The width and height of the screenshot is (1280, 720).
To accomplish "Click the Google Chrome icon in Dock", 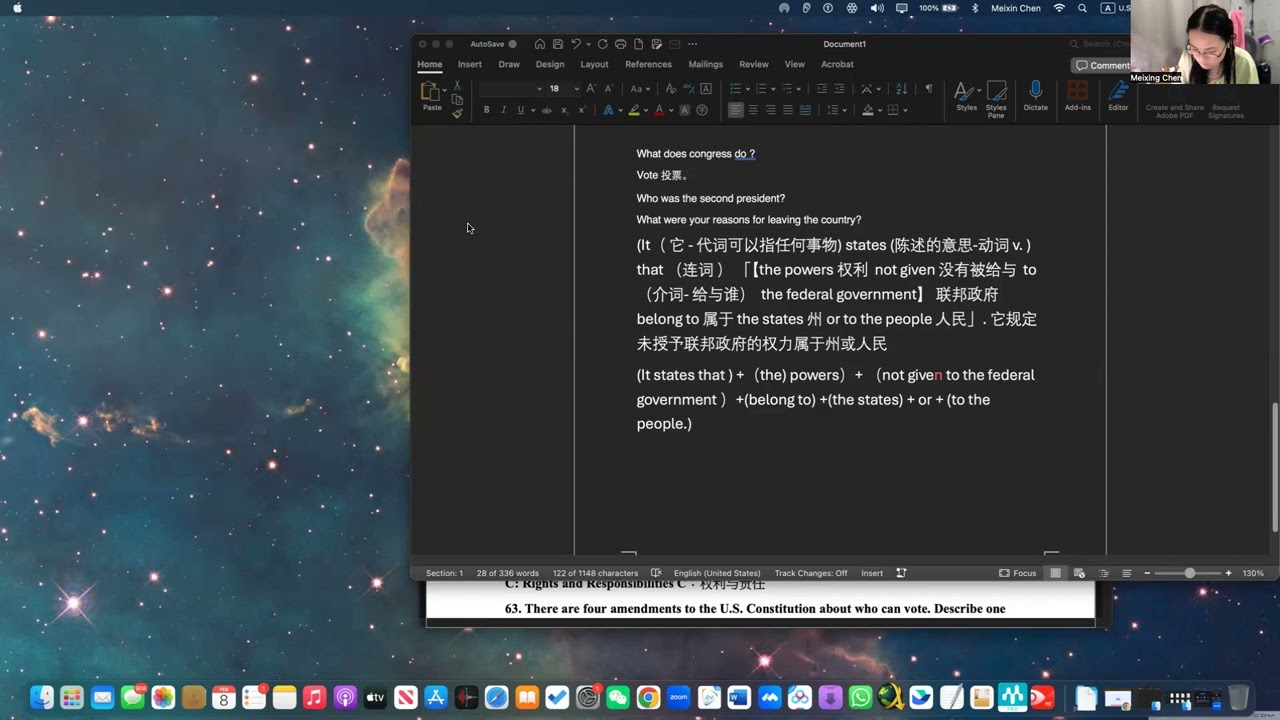I will pos(648,697).
